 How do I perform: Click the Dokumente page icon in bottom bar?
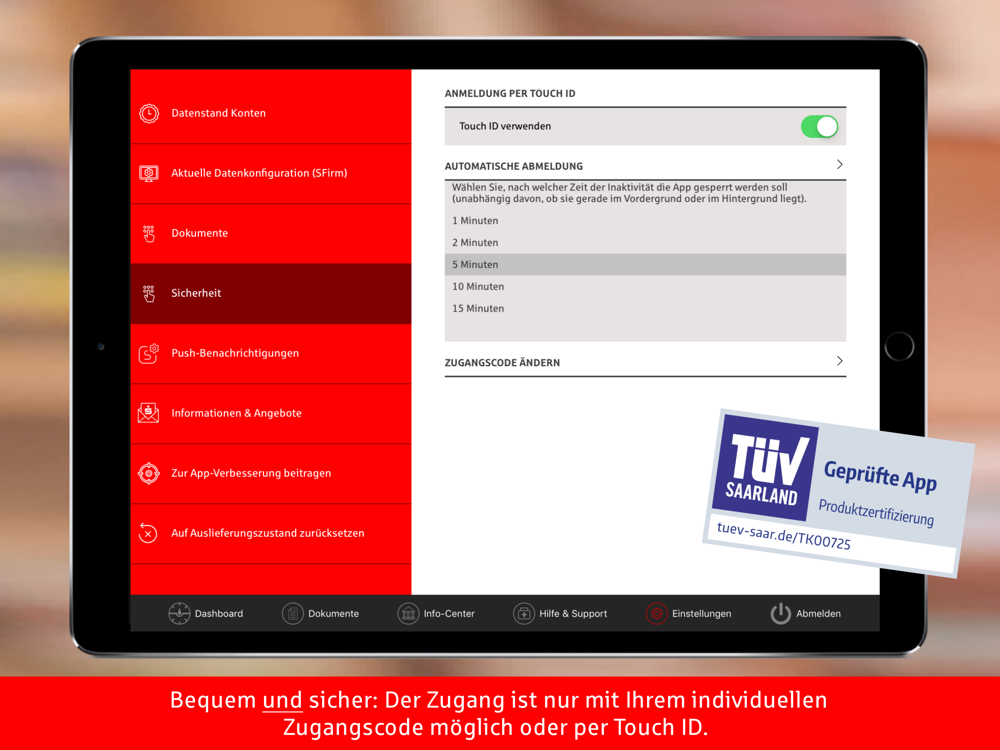[293, 614]
